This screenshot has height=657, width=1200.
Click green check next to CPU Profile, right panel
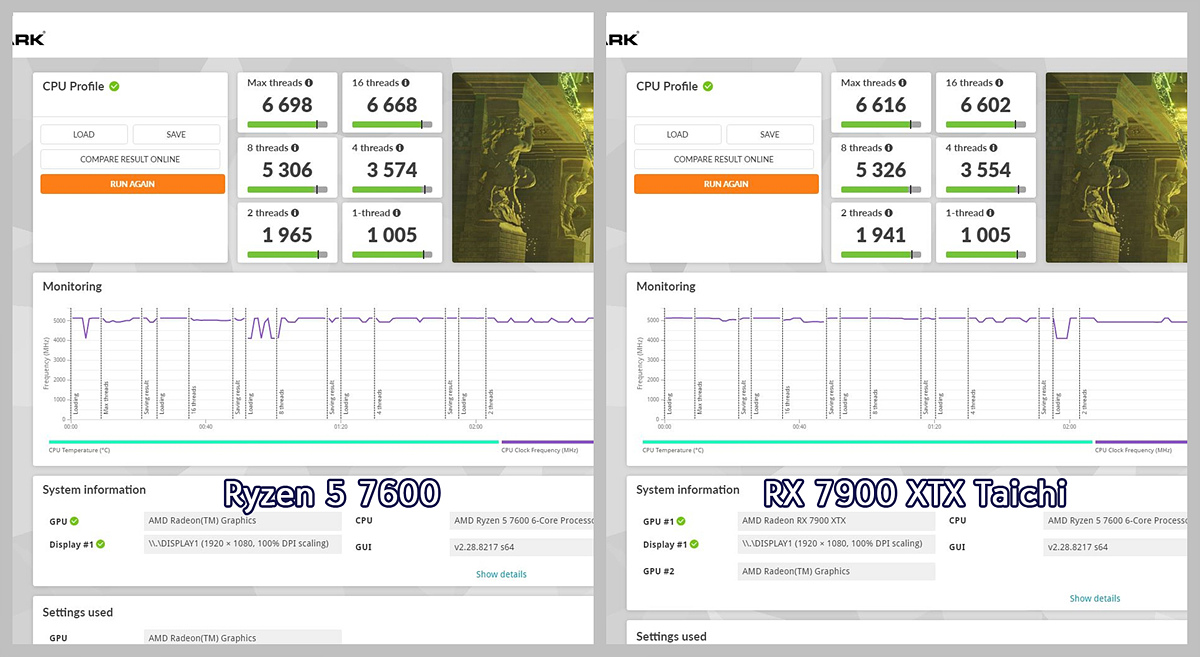(x=708, y=86)
